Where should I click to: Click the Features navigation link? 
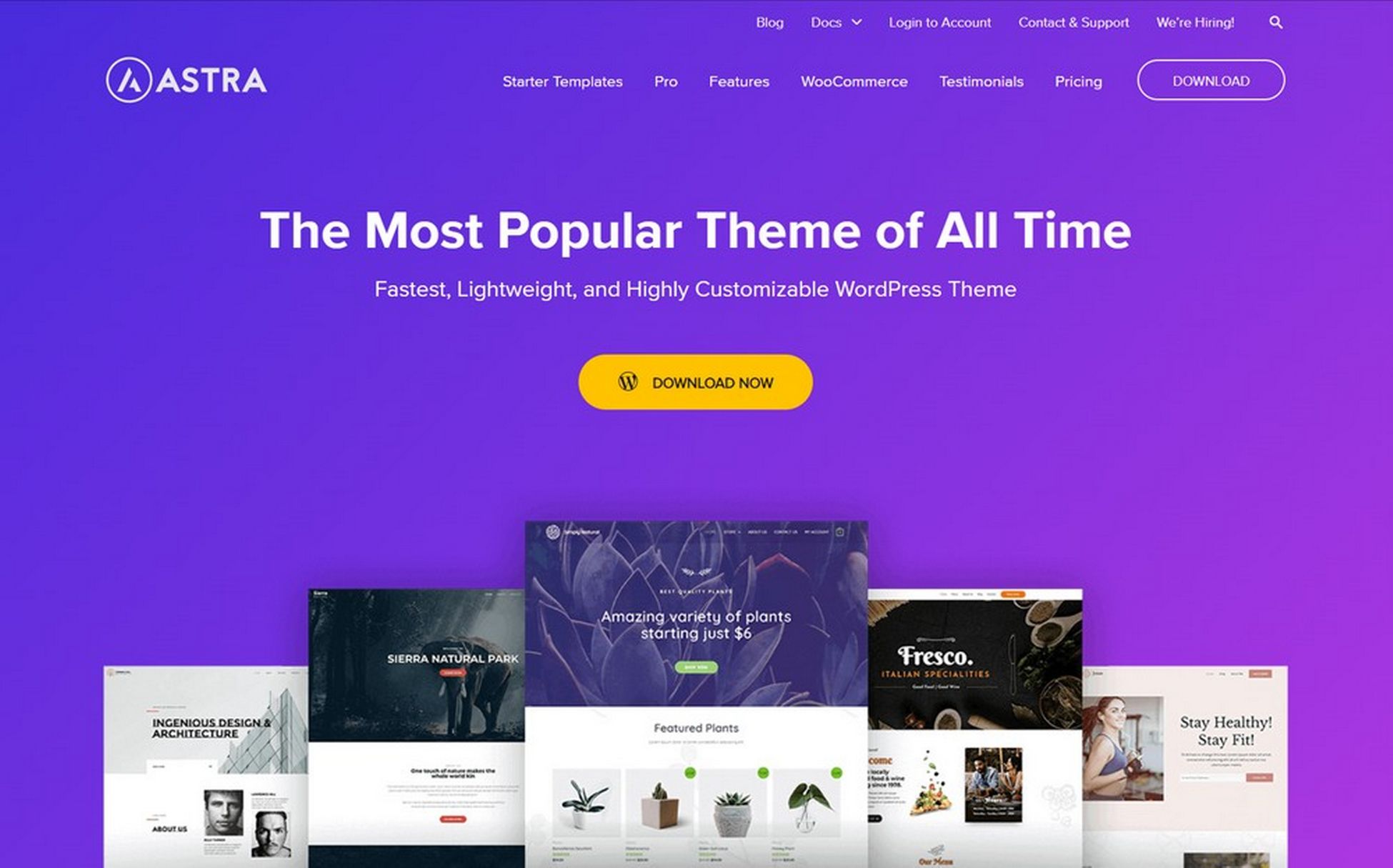738,81
